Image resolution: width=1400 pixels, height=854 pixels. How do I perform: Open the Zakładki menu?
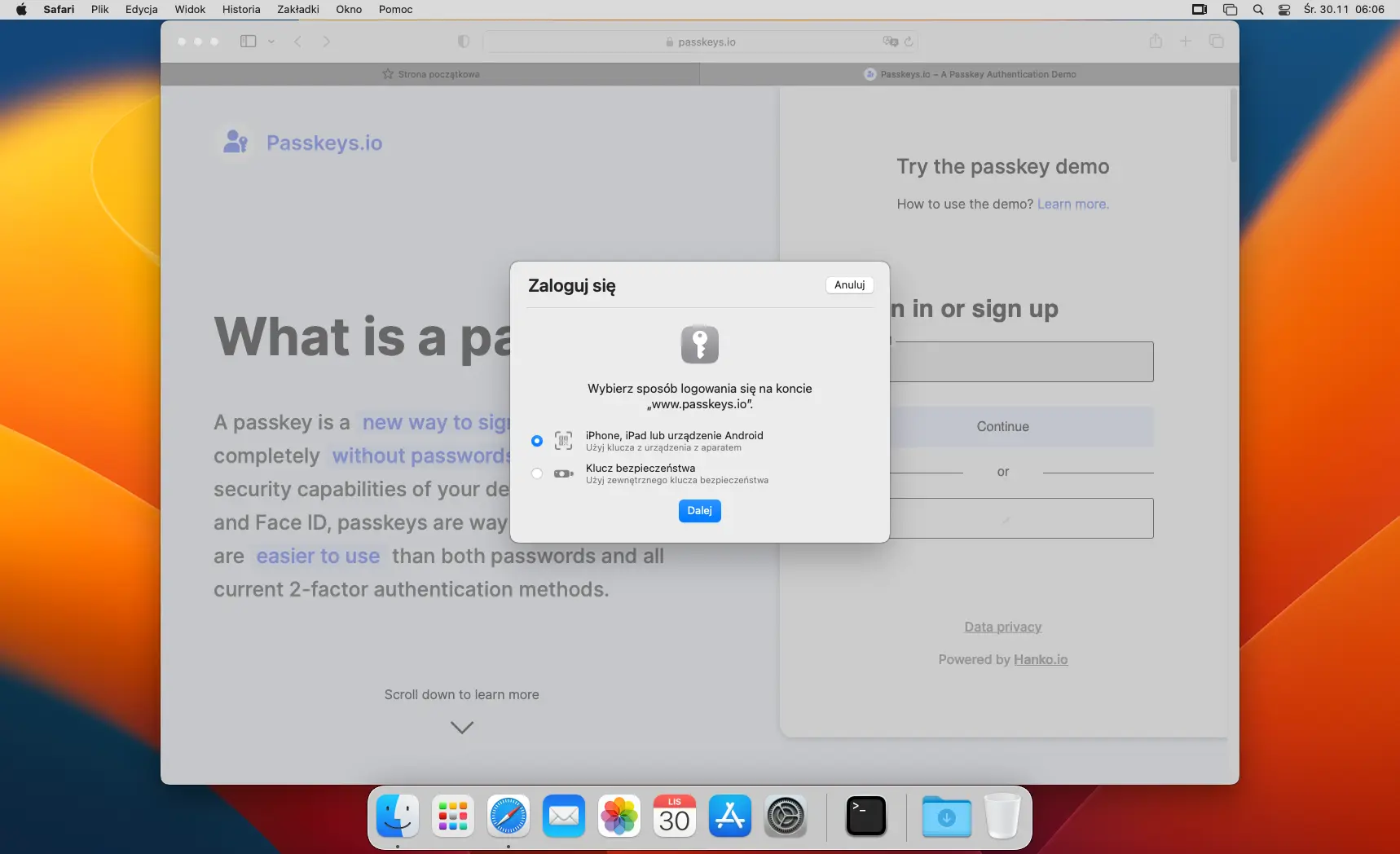click(x=298, y=10)
